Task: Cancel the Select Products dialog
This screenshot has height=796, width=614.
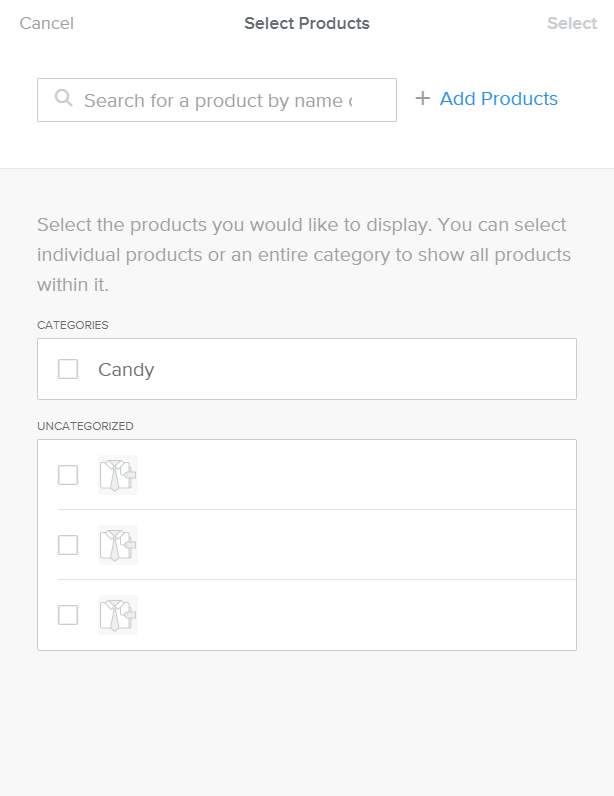Action: 47,23
